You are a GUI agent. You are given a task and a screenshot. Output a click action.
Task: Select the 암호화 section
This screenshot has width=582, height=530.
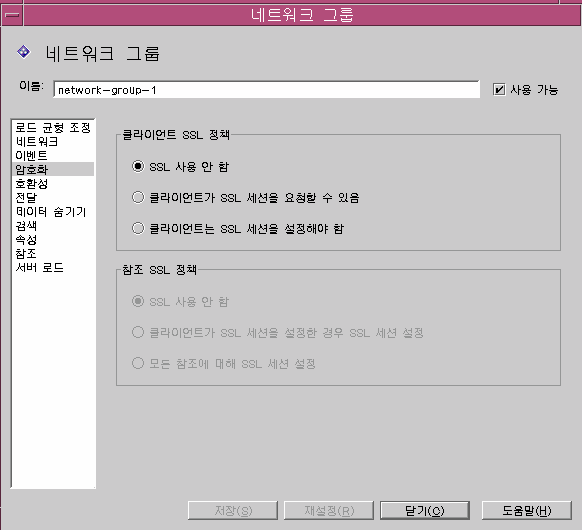coord(53,169)
